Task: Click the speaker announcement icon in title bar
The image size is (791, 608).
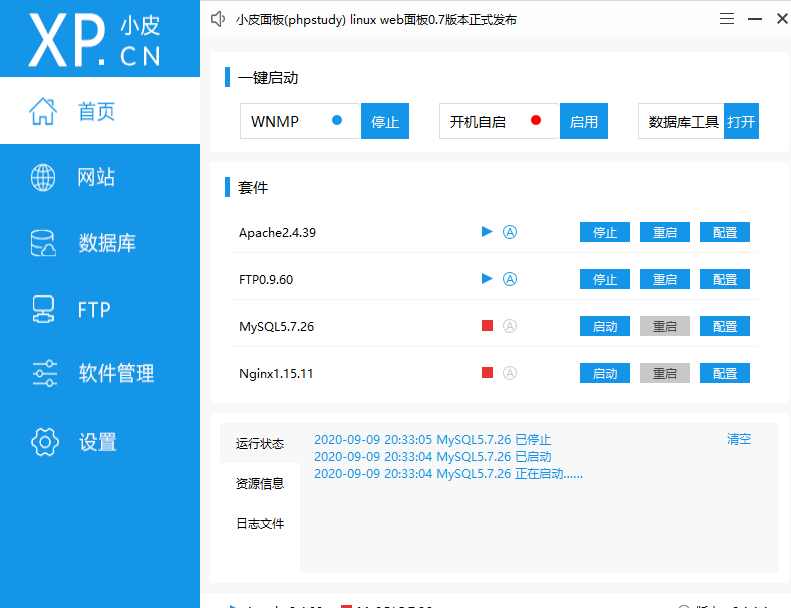Action: (218, 19)
